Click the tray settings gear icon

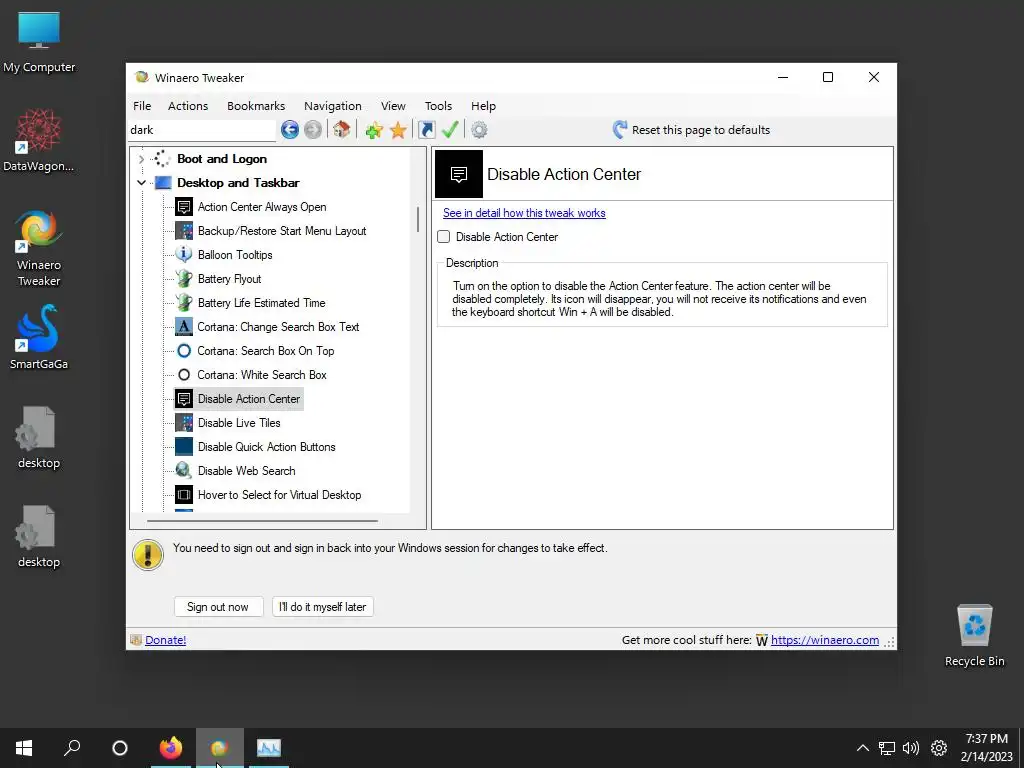point(938,748)
